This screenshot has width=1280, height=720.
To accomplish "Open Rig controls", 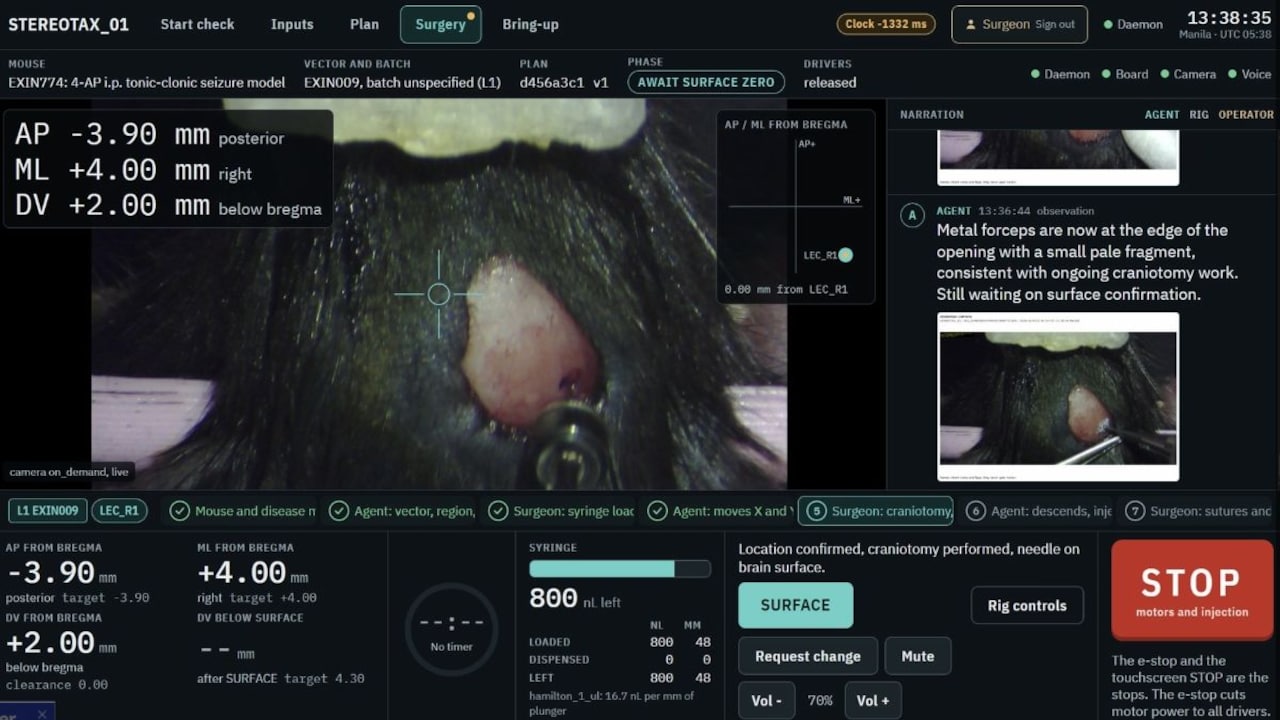I will pyautogui.click(x=1027, y=605).
